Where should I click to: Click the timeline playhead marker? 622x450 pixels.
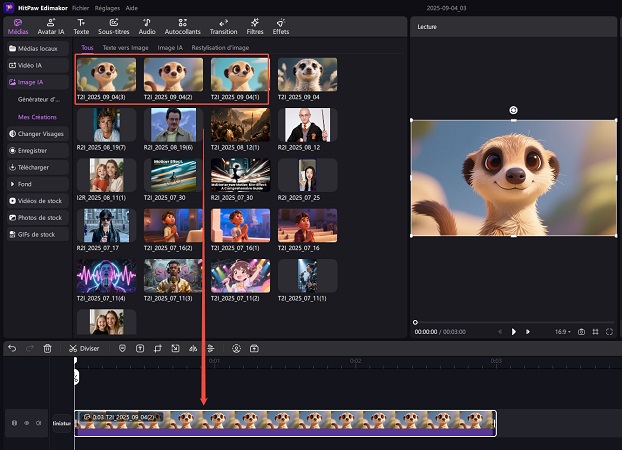[x=75, y=360]
